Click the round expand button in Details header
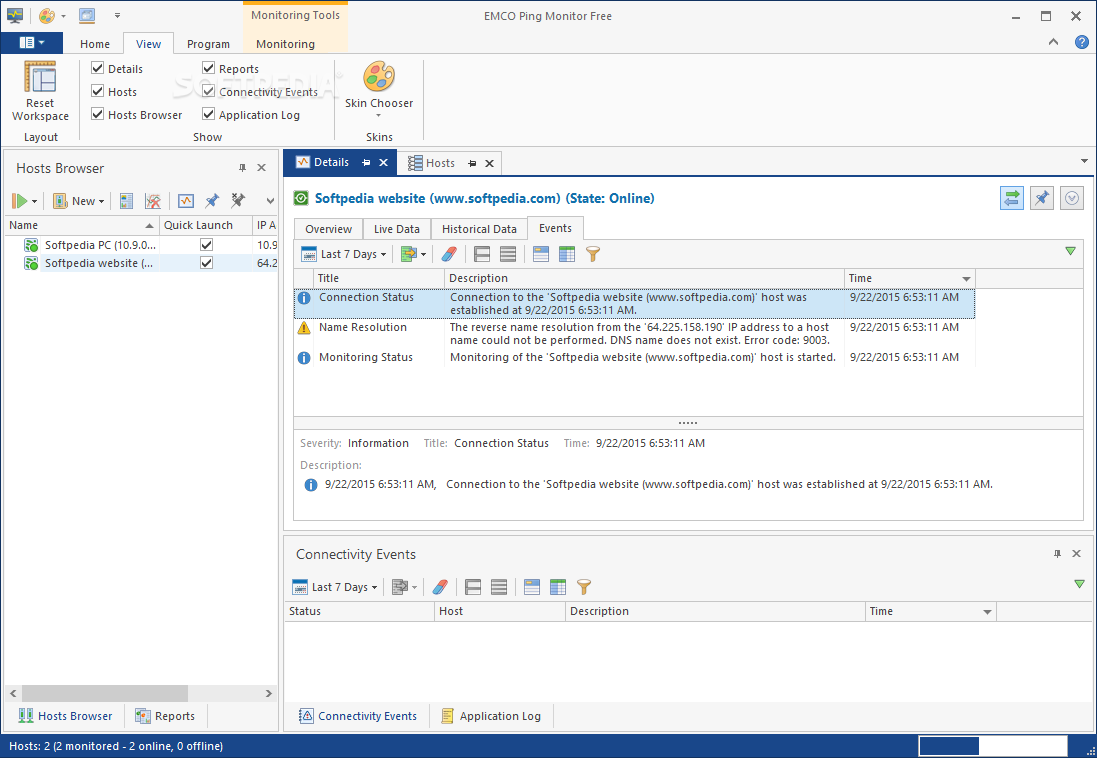The height and width of the screenshot is (758, 1097). (x=1072, y=198)
